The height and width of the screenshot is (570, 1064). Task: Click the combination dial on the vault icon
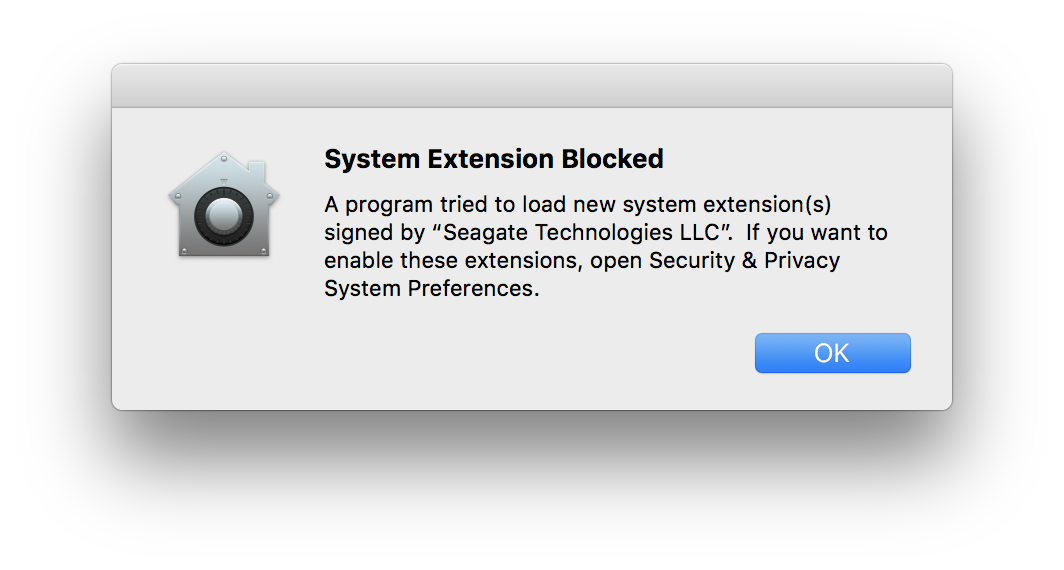pos(223,215)
